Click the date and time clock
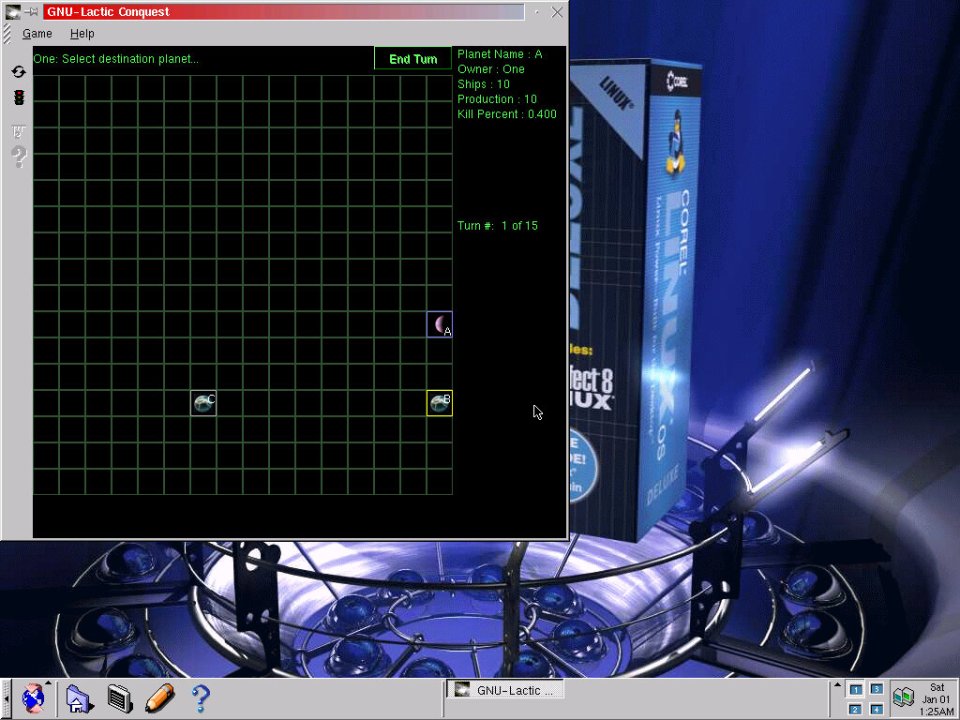The width and height of the screenshot is (960, 720). pos(937,699)
